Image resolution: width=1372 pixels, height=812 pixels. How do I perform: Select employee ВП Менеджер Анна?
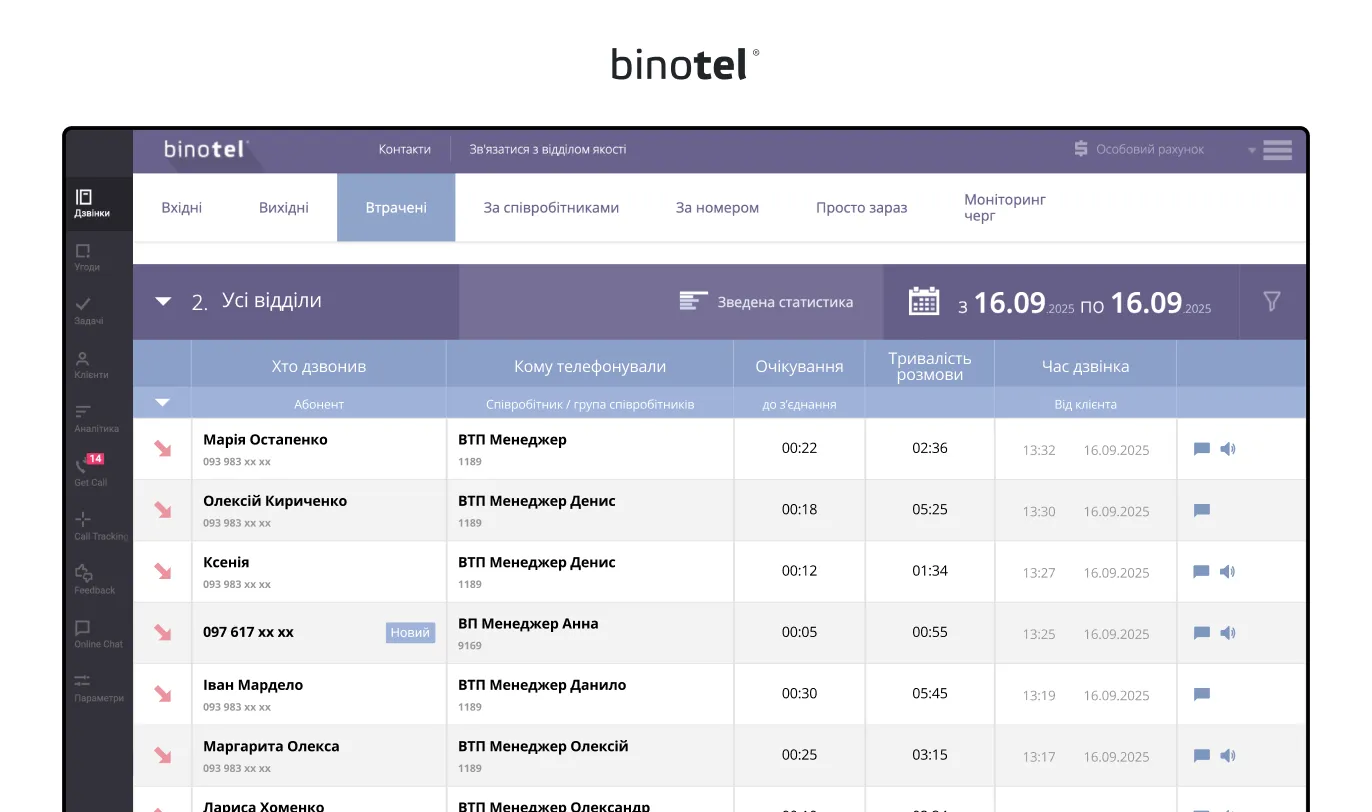click(528, 623)
